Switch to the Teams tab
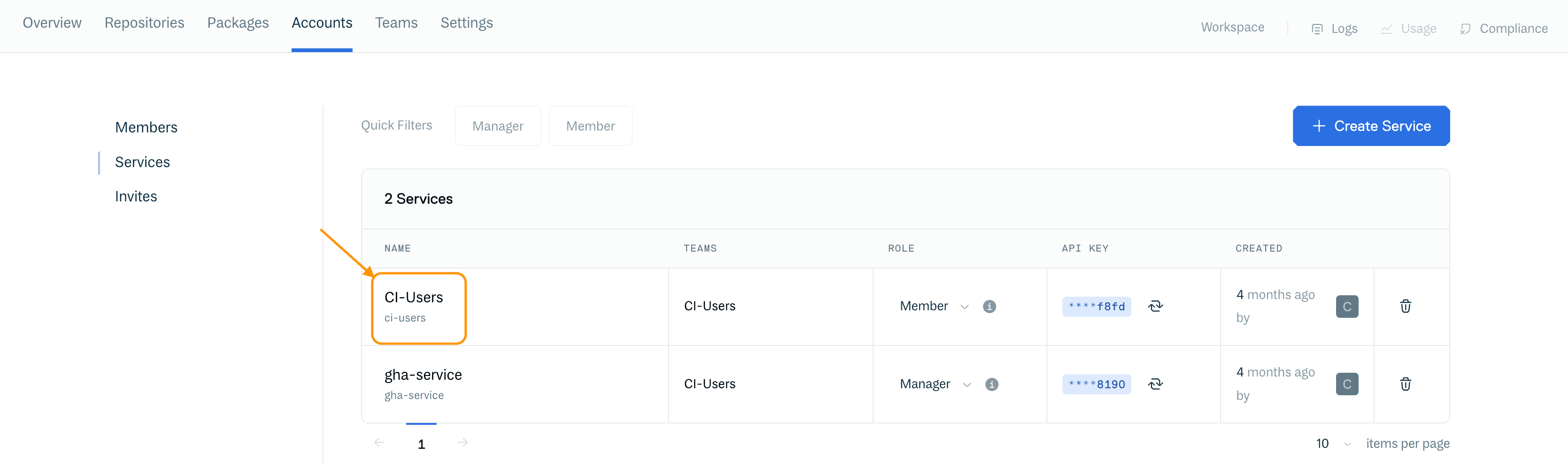 tap(396, 23)
